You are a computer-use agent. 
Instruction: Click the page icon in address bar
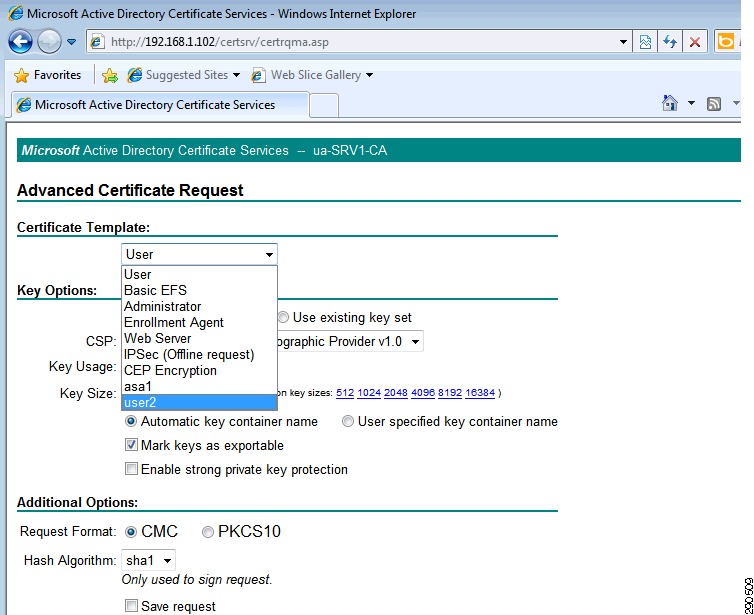(98, 42)
